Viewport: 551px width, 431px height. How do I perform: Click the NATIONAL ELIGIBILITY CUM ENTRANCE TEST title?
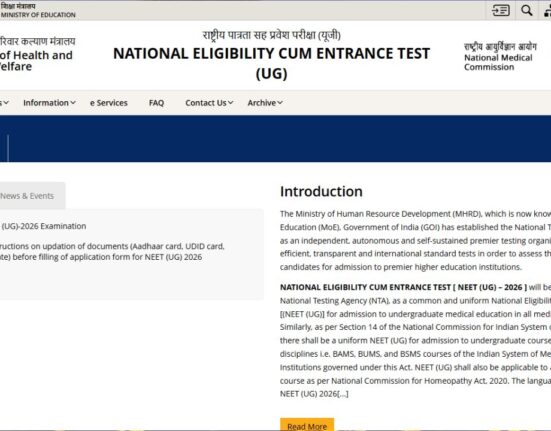pos(271,63)
